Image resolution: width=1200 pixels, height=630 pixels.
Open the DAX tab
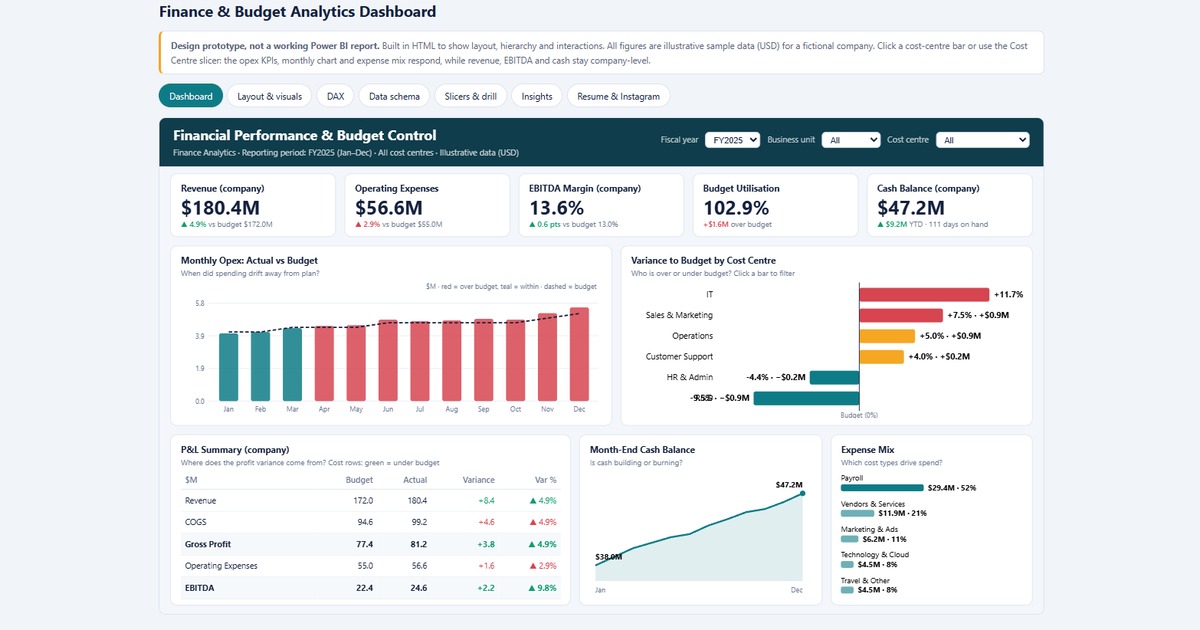[336, 96]
